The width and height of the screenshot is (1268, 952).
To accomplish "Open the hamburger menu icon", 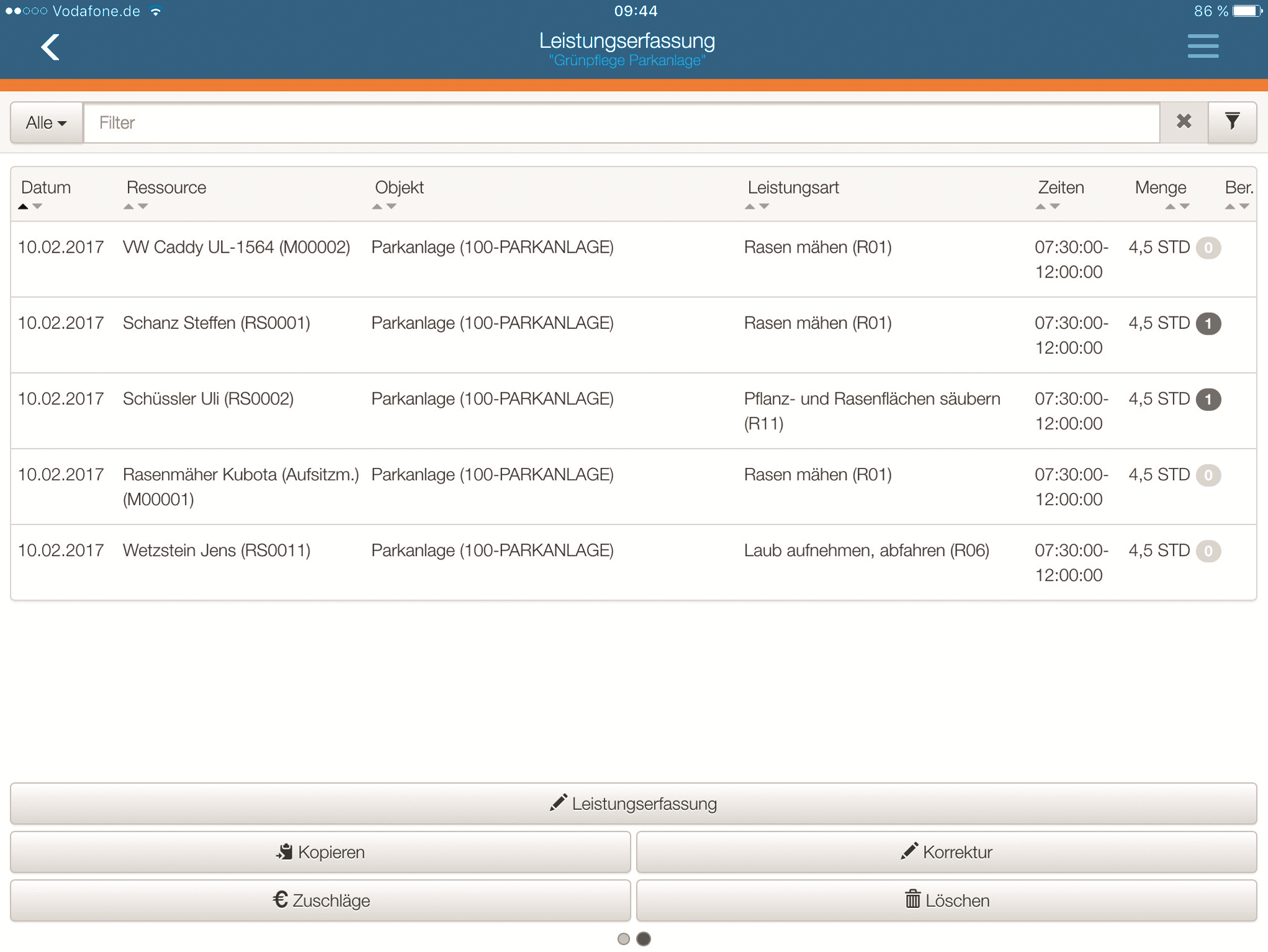I will coord(1202,47).
